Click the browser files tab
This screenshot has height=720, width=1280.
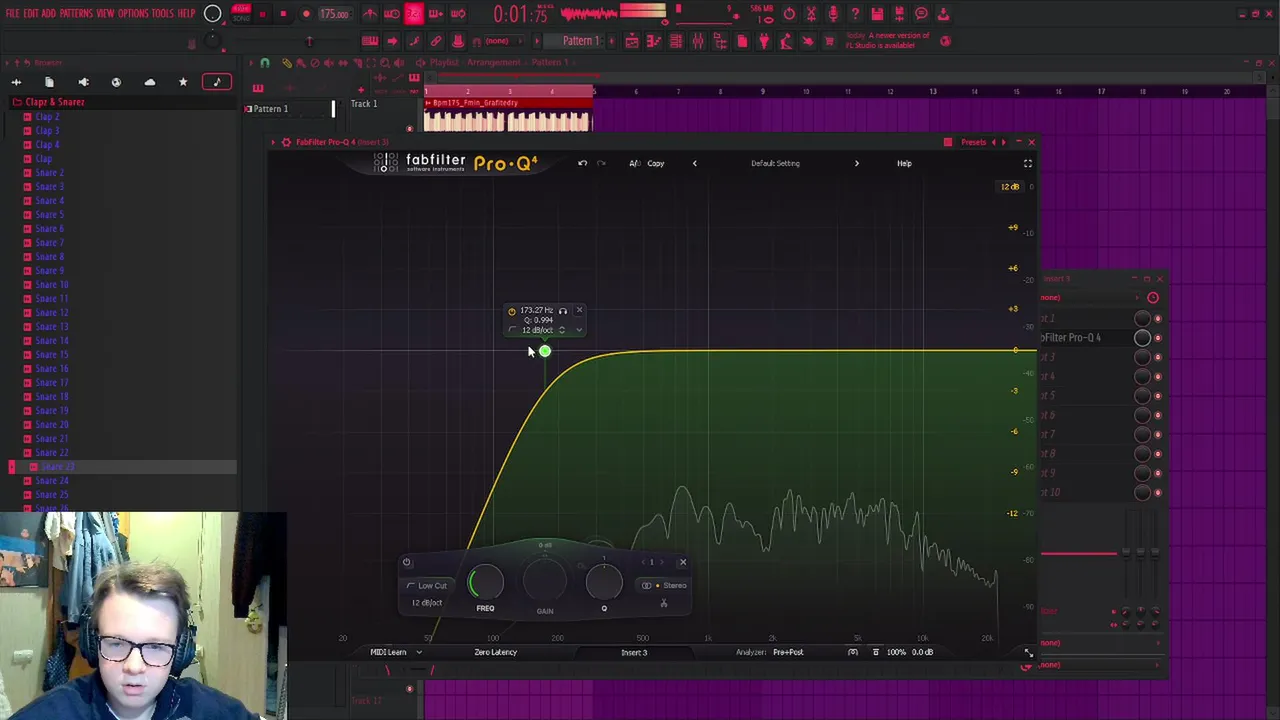click(x=49, y=82)
